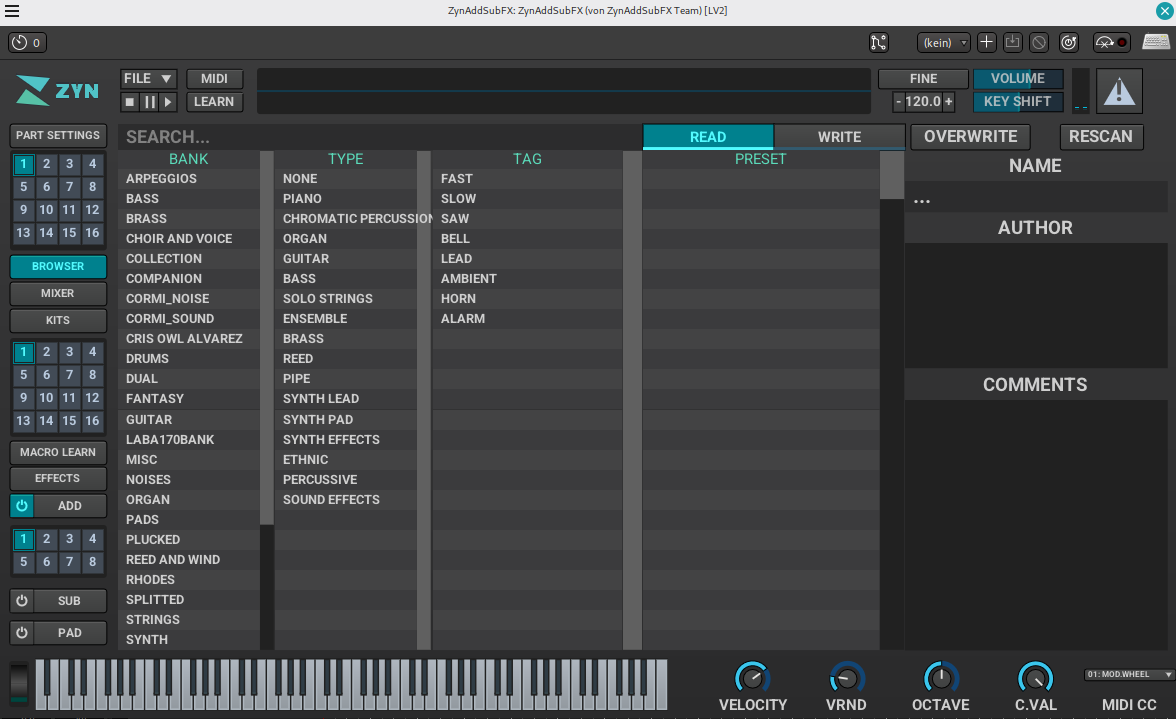Screen dimensions: 1176x719
Task: Open the MOD.WHEEL MIDI CC dropdown
Action: [x=1129, y=675]
